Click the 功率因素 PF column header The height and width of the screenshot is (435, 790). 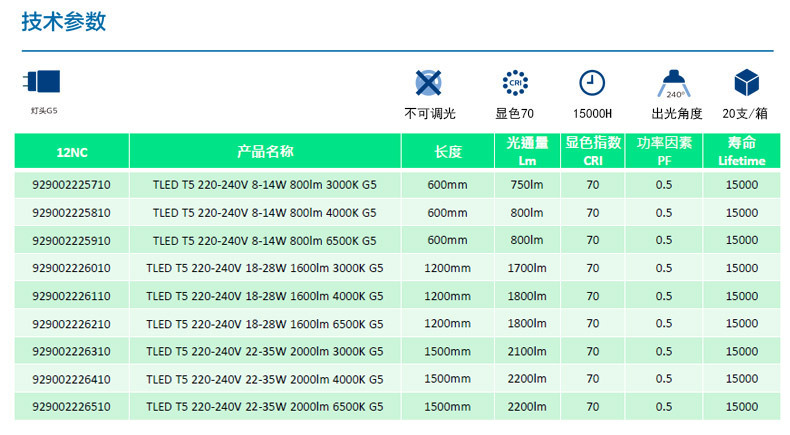[664, 152]
